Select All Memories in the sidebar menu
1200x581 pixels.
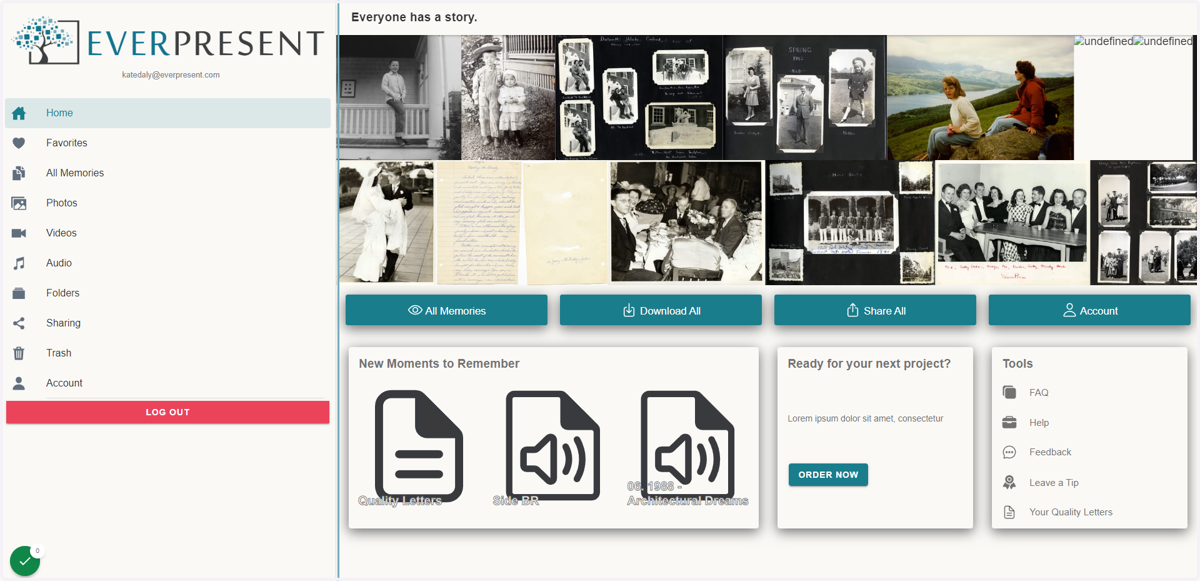(x=168, y=173)
